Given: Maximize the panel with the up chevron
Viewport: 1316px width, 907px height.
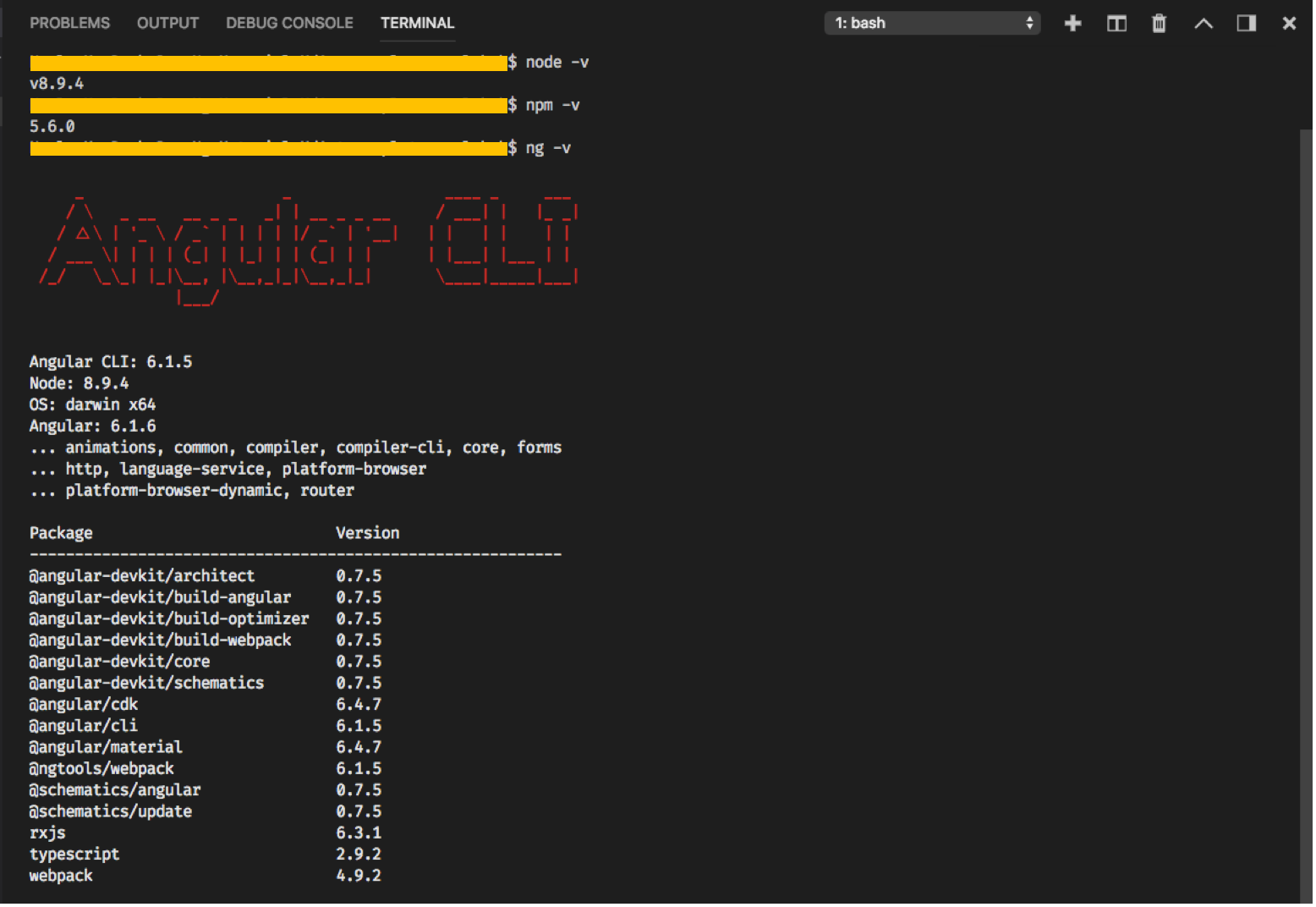Looking at the screenshot, I should coord(1203,23).
